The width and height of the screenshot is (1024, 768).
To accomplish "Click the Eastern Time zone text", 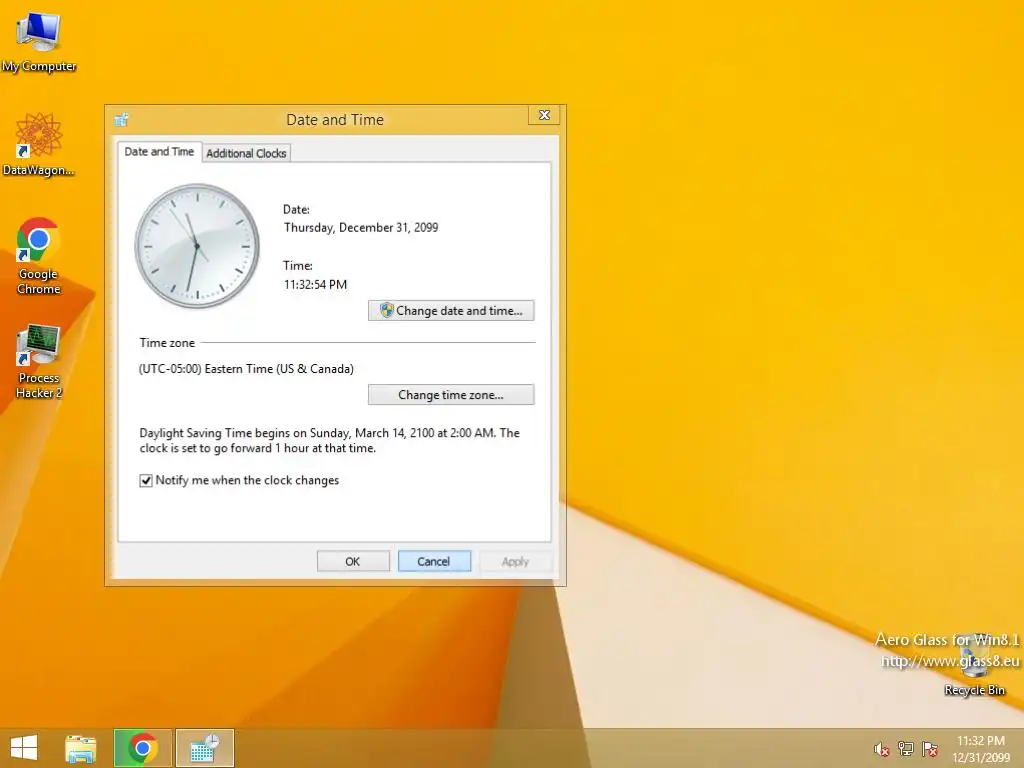I will pos(246,369).
